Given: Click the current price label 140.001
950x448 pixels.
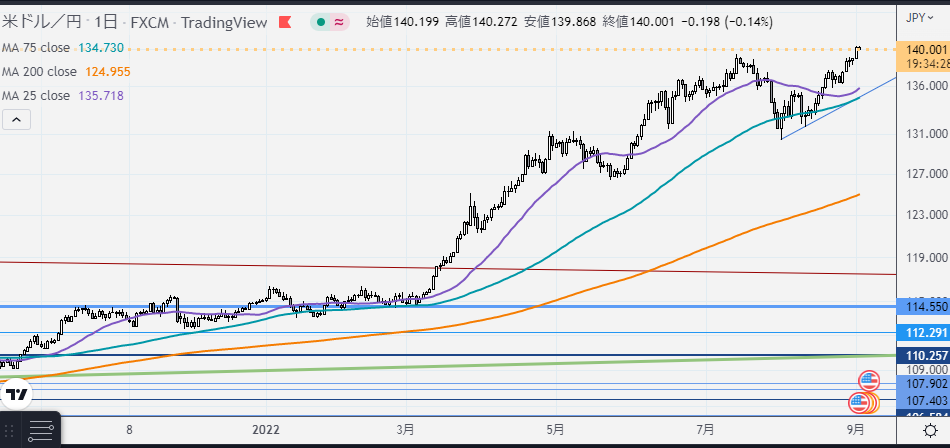Looking at the screenshot, I should point(927,50).
